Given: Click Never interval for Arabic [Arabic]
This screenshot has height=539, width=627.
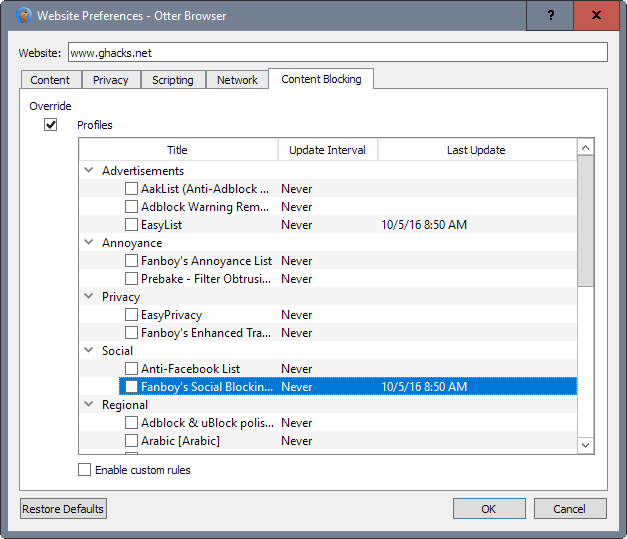Looking at the screenshot, I should 297,441.
